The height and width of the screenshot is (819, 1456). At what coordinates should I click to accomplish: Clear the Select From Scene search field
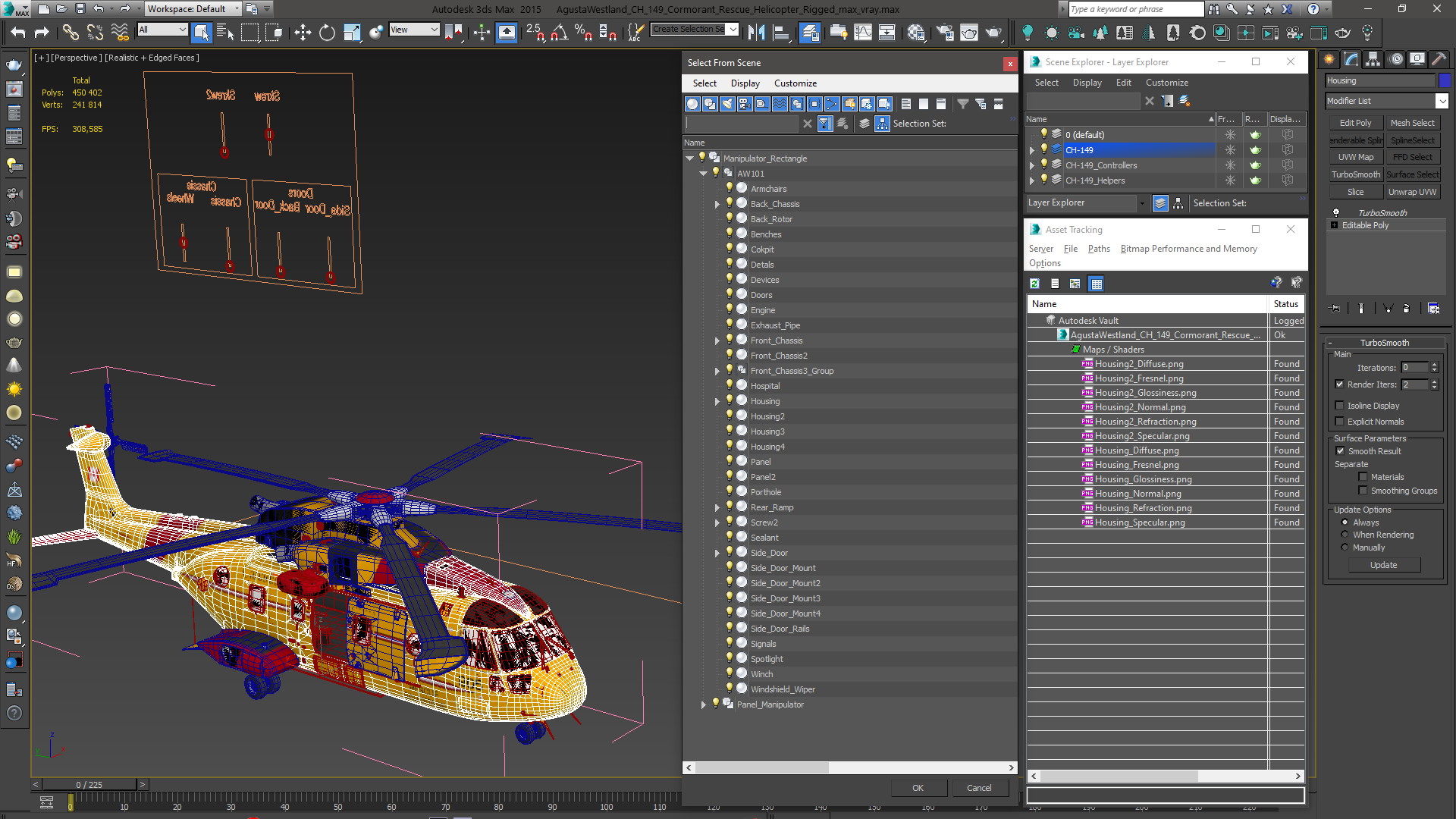(x=807, y=124)
